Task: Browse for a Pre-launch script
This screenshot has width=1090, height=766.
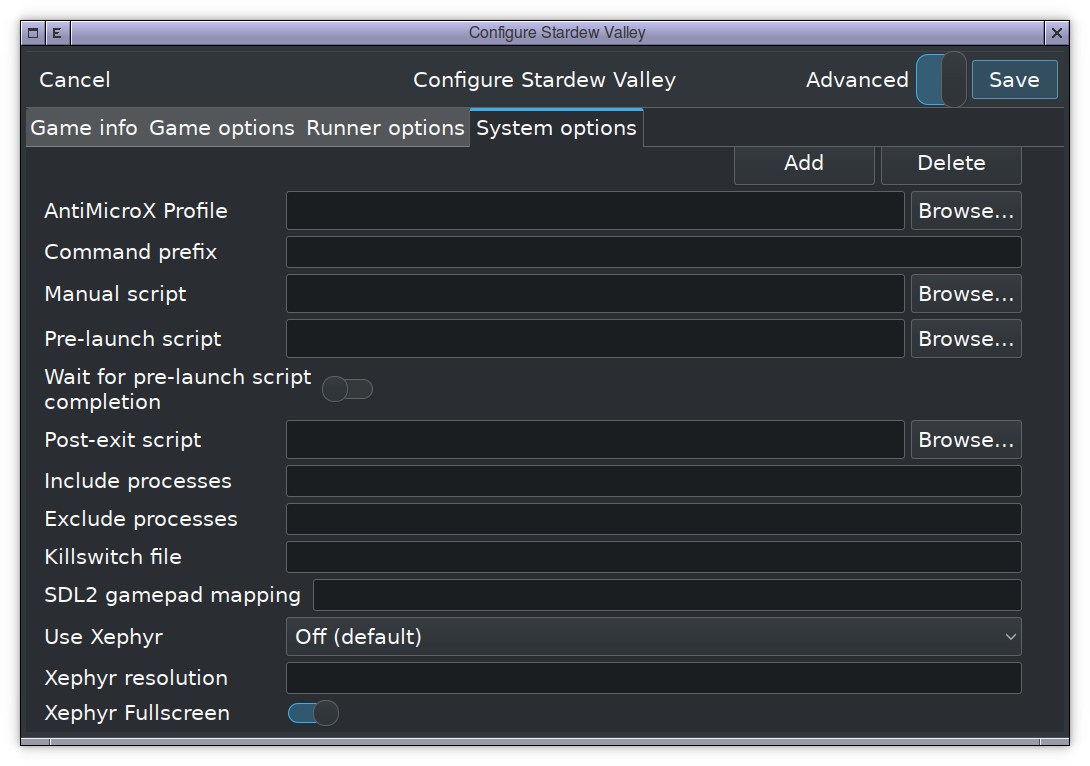Action: [x=966, y=339]
